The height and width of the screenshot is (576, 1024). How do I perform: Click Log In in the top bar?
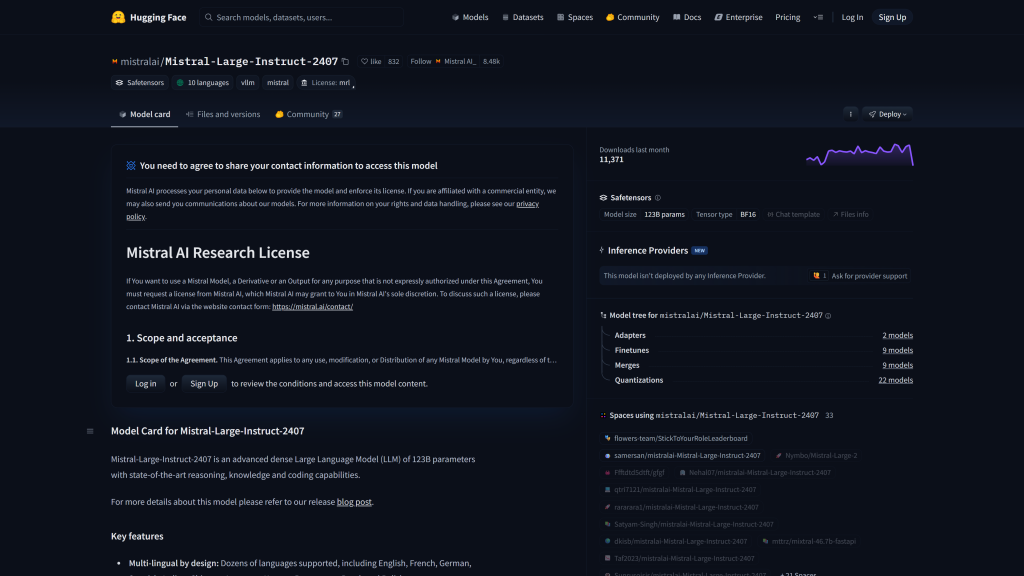click(852, 17)
